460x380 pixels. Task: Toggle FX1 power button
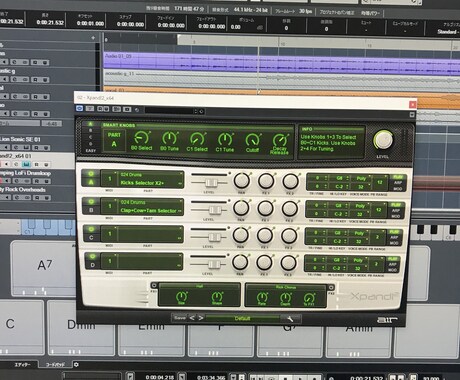pyautogui.click(x=154, y=285)
